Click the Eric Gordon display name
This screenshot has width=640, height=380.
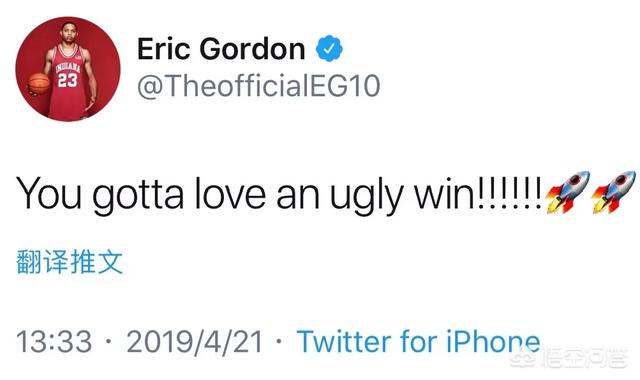click(x=221, y=49)
